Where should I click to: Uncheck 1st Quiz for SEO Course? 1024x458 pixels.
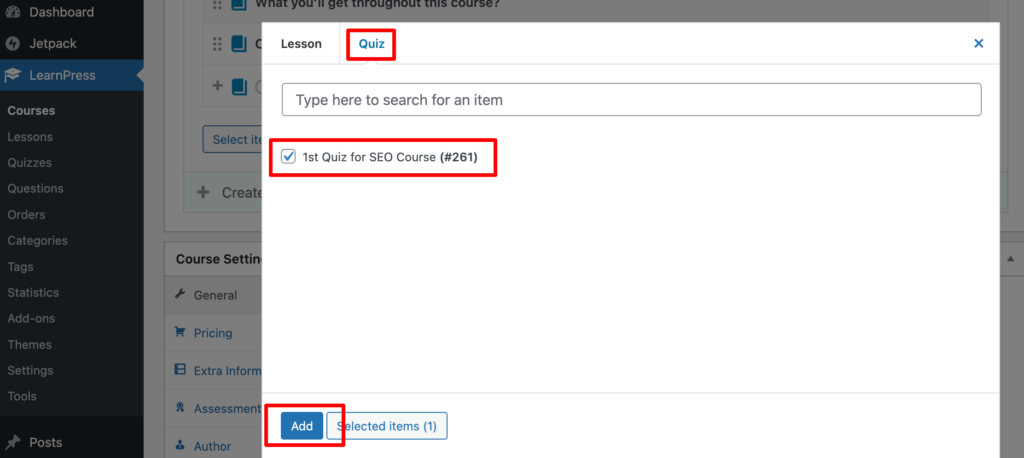(x=288, y=157)
